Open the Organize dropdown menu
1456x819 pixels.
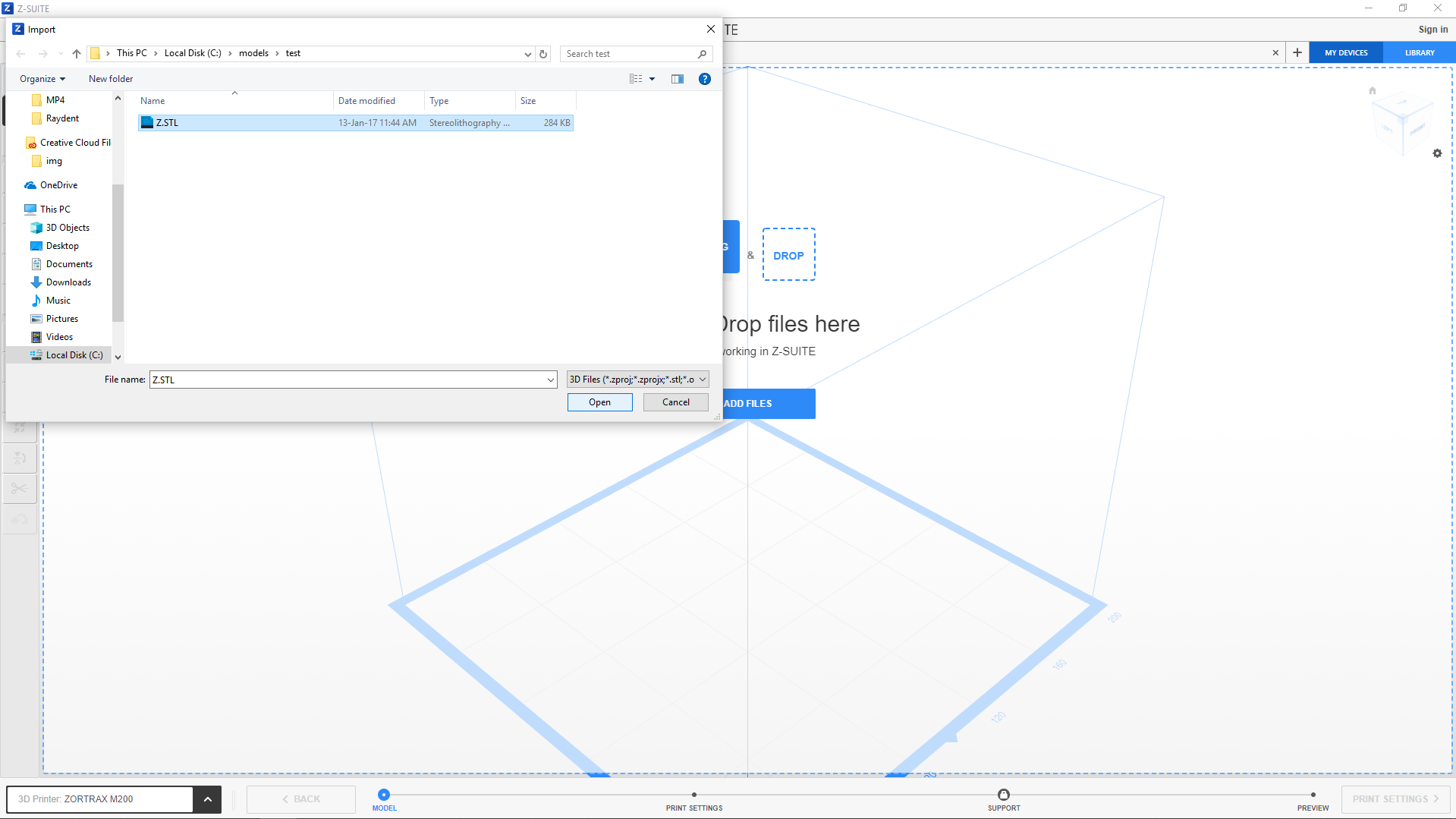tap(42, 79)
